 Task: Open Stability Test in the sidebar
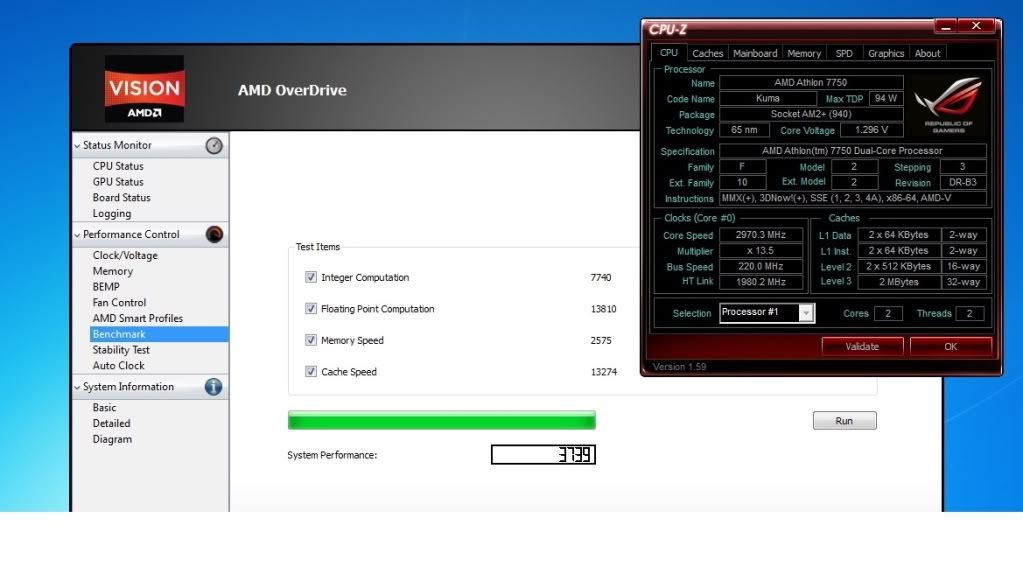point(121,350)
